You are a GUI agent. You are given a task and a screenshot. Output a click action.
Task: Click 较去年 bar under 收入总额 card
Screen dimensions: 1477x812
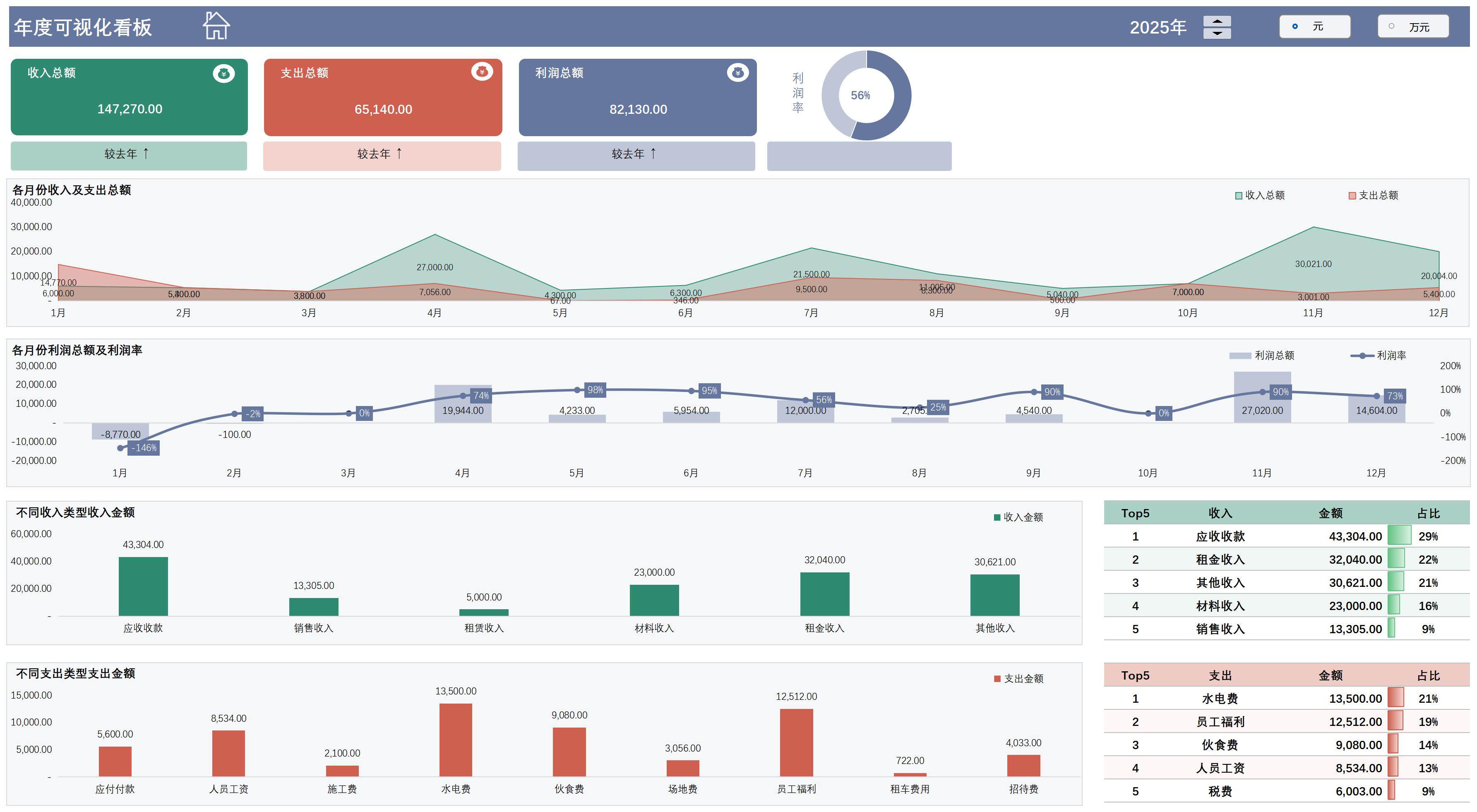tap(128, 155)
